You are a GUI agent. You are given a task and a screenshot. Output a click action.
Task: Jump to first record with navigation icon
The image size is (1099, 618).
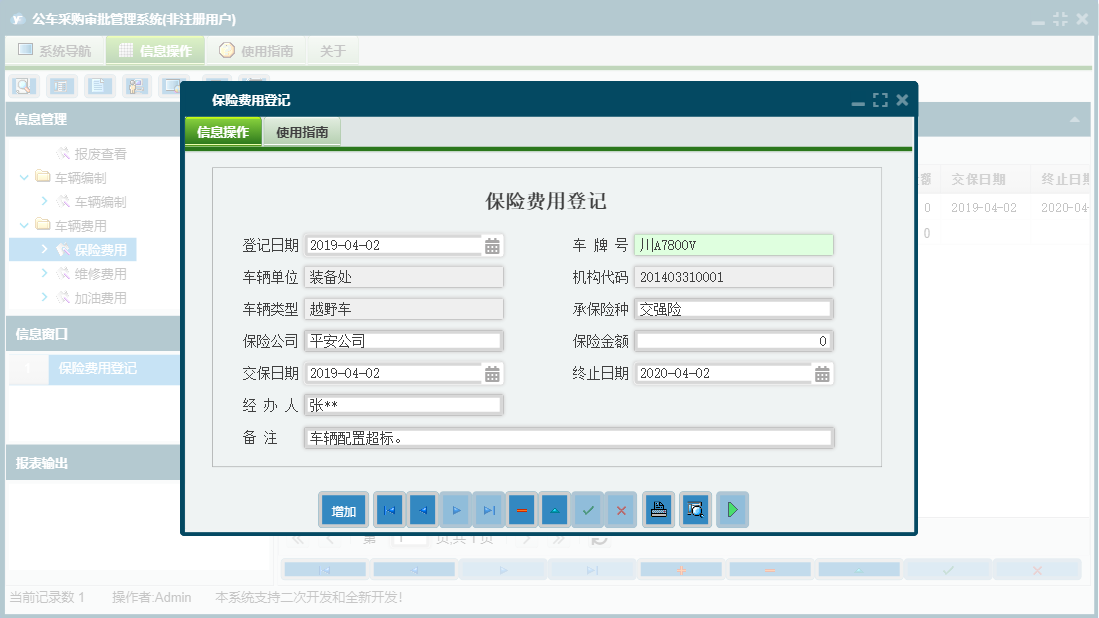[389, 510]
